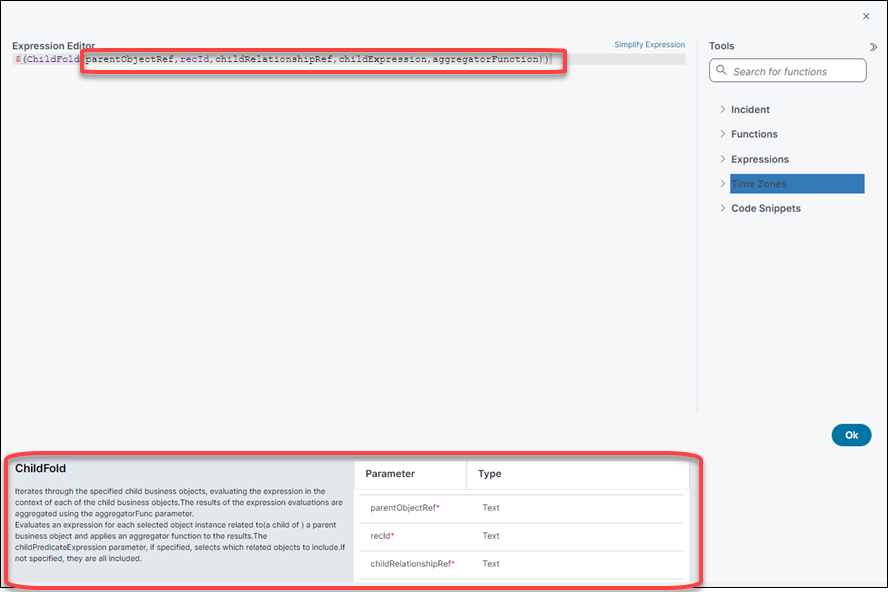Screen dimensions: 888x592
Task: Expand the Expressions category arrow
Action: [x=722, y=159]
